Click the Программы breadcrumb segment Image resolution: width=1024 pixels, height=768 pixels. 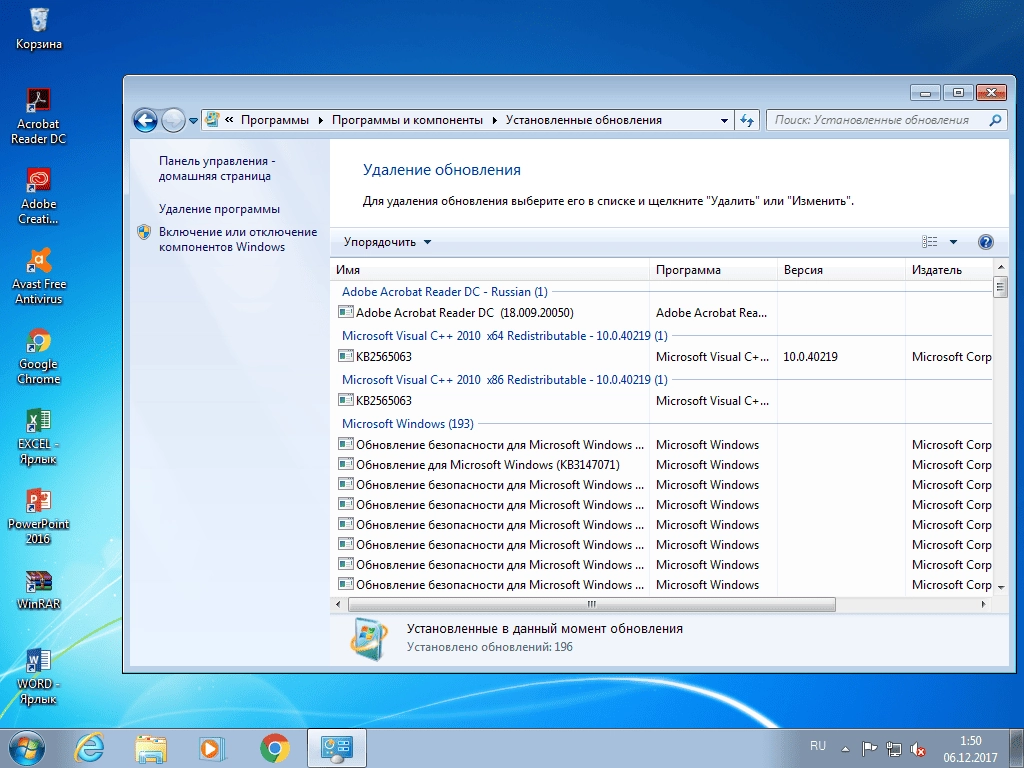point(275,120)
